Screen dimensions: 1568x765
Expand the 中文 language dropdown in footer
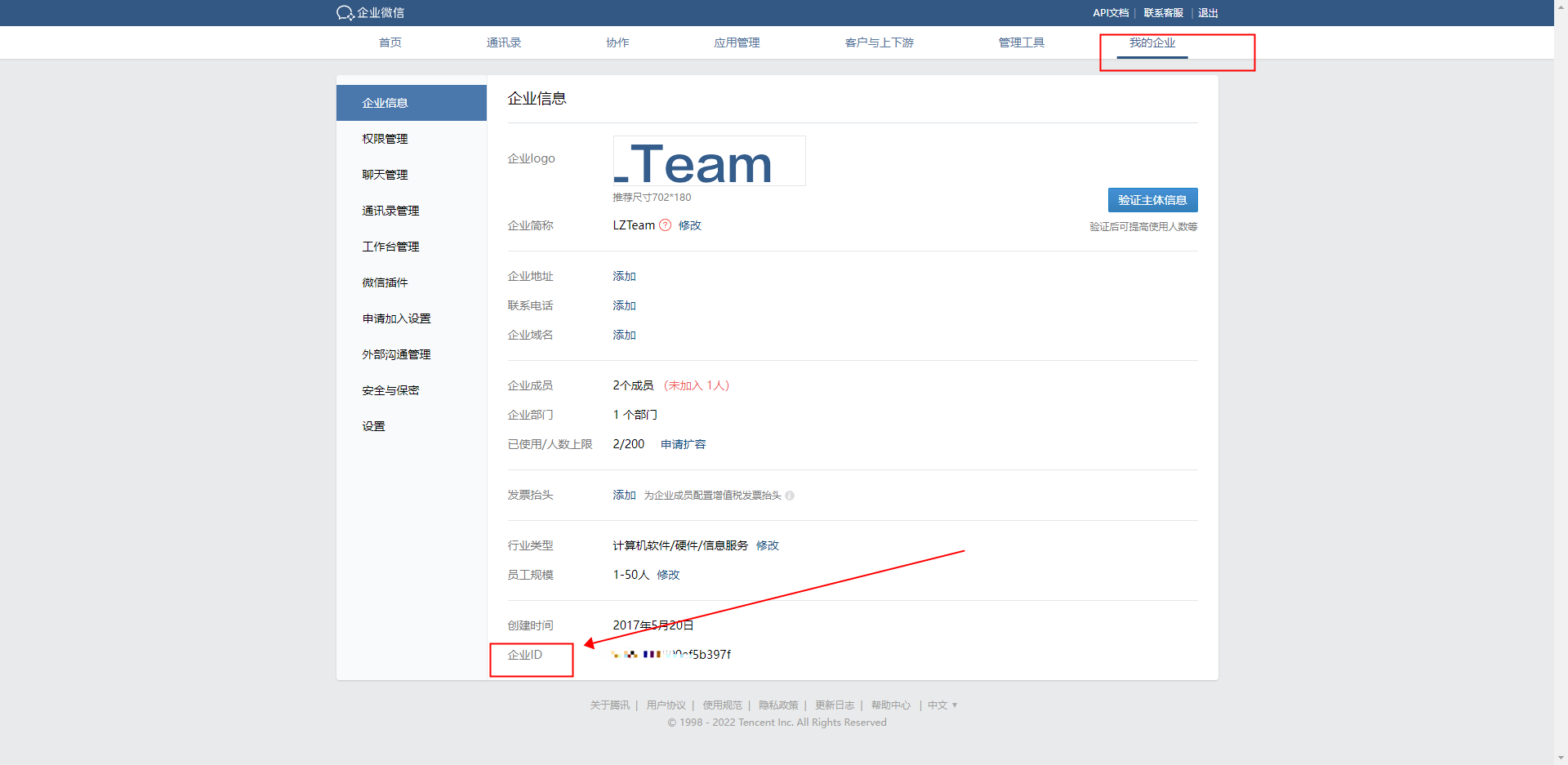942,705
